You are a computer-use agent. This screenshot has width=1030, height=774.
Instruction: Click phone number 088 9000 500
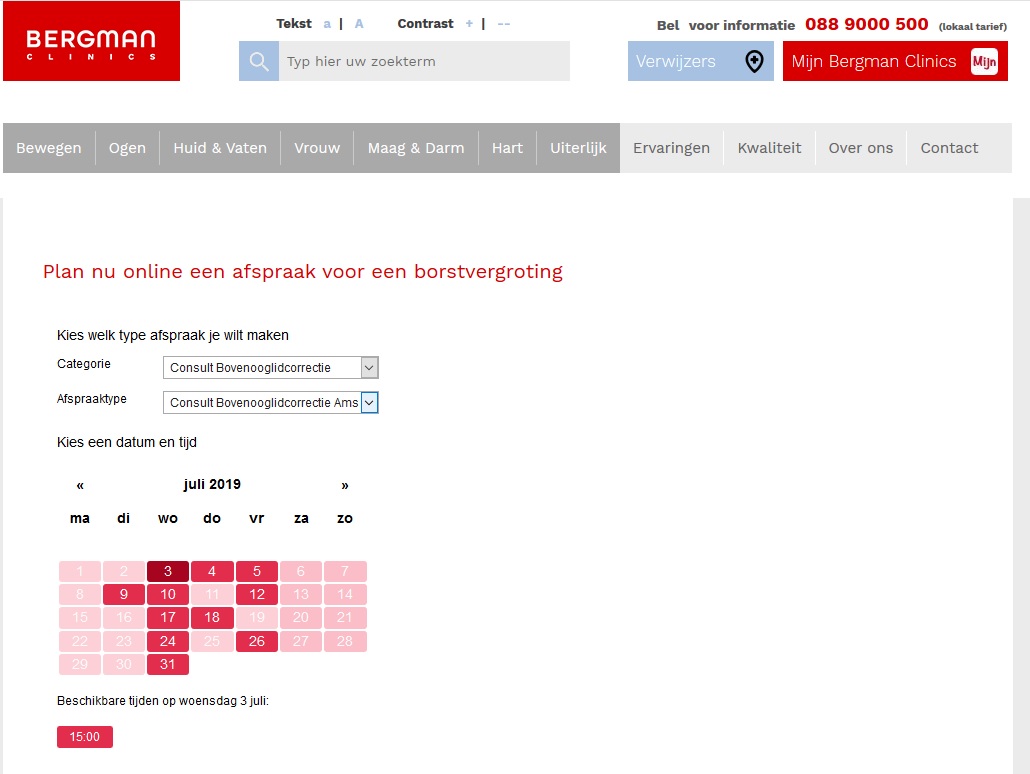click(x=866, y=24)
